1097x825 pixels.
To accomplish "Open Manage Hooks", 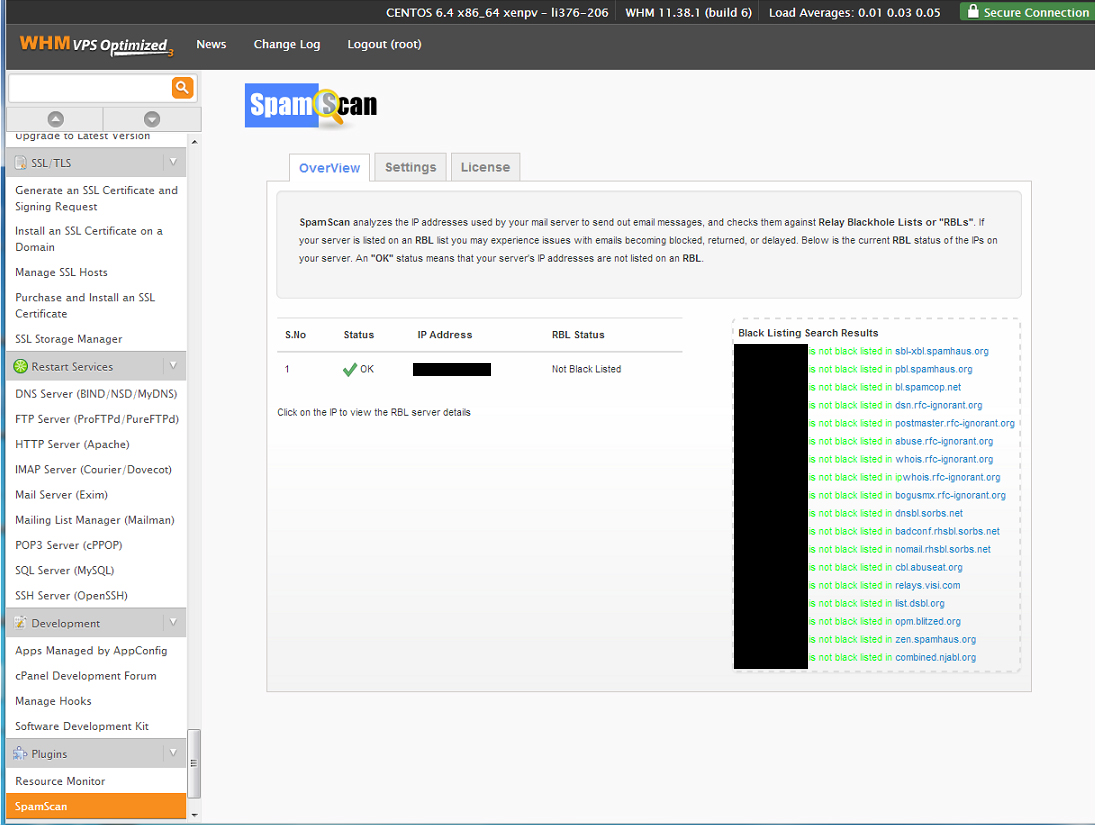I will pos(53,701).
